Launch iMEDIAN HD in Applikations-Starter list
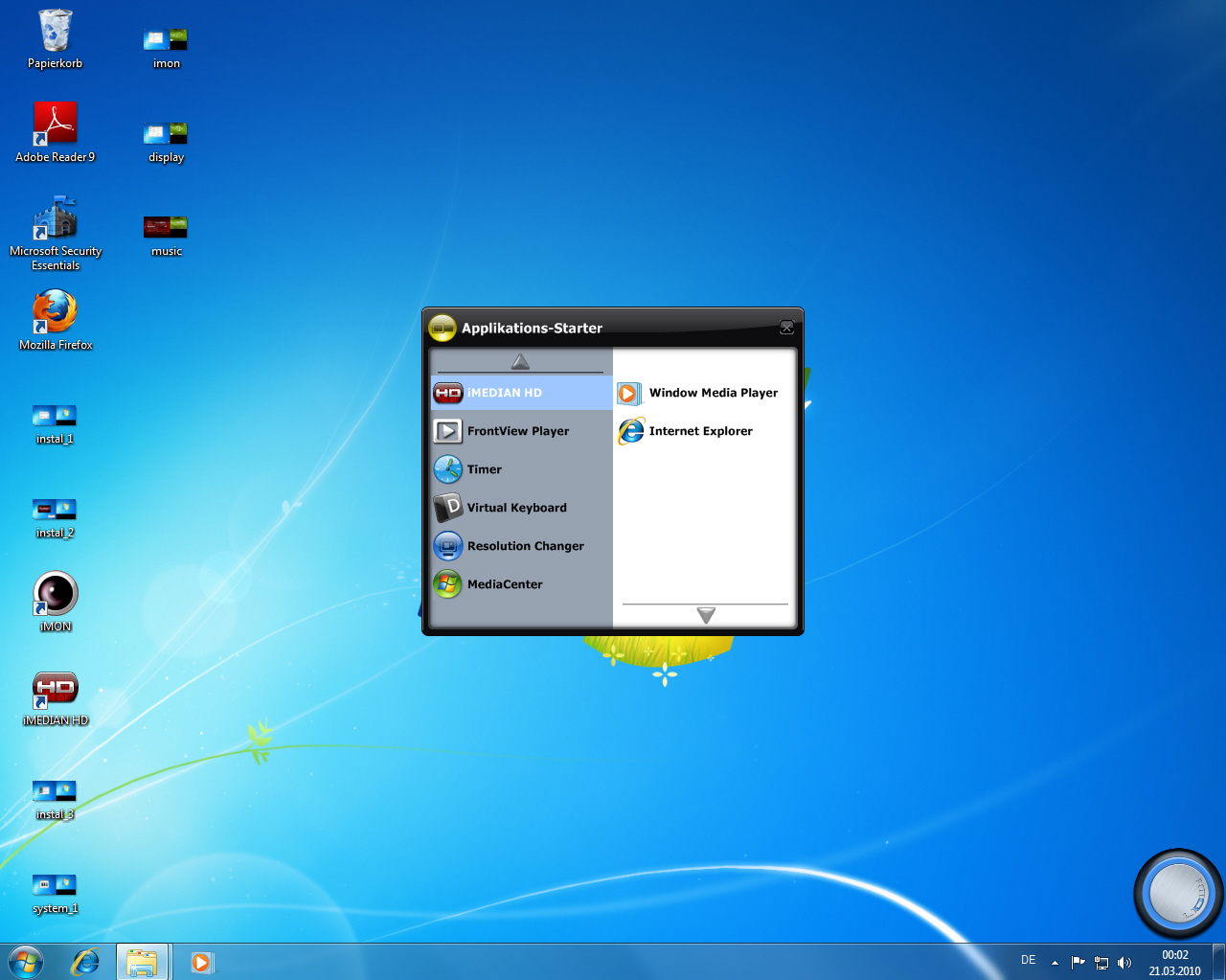Image resolution: width=1226 pixels, height=980 pixels. pos(522,393)
